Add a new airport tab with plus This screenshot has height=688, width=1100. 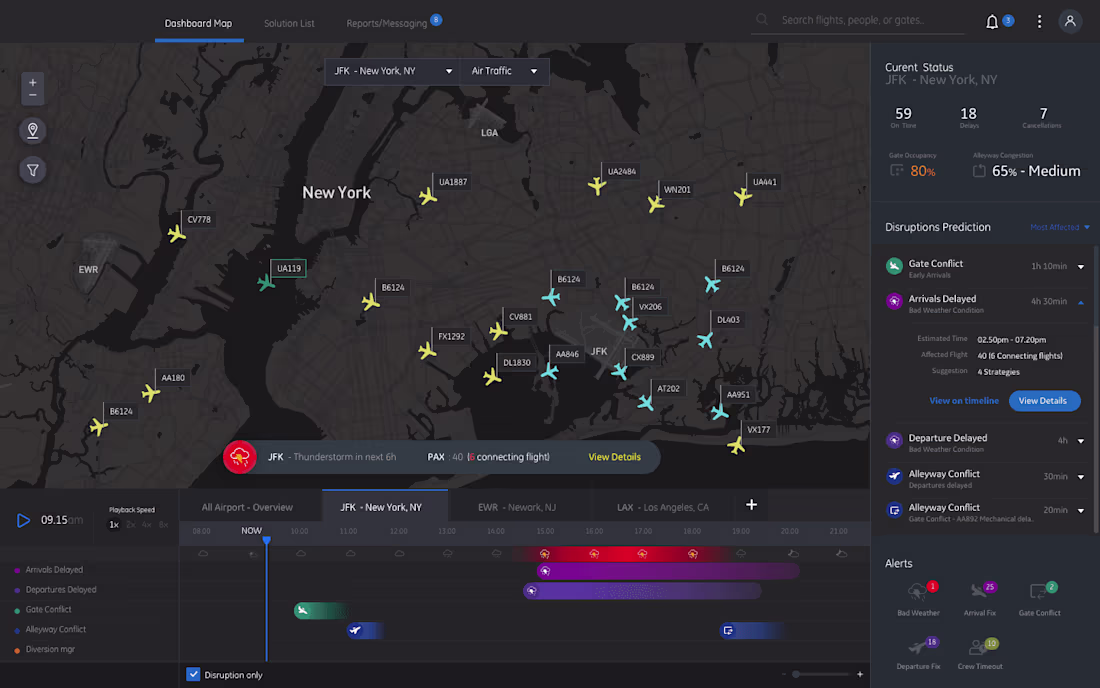[751, 505]
